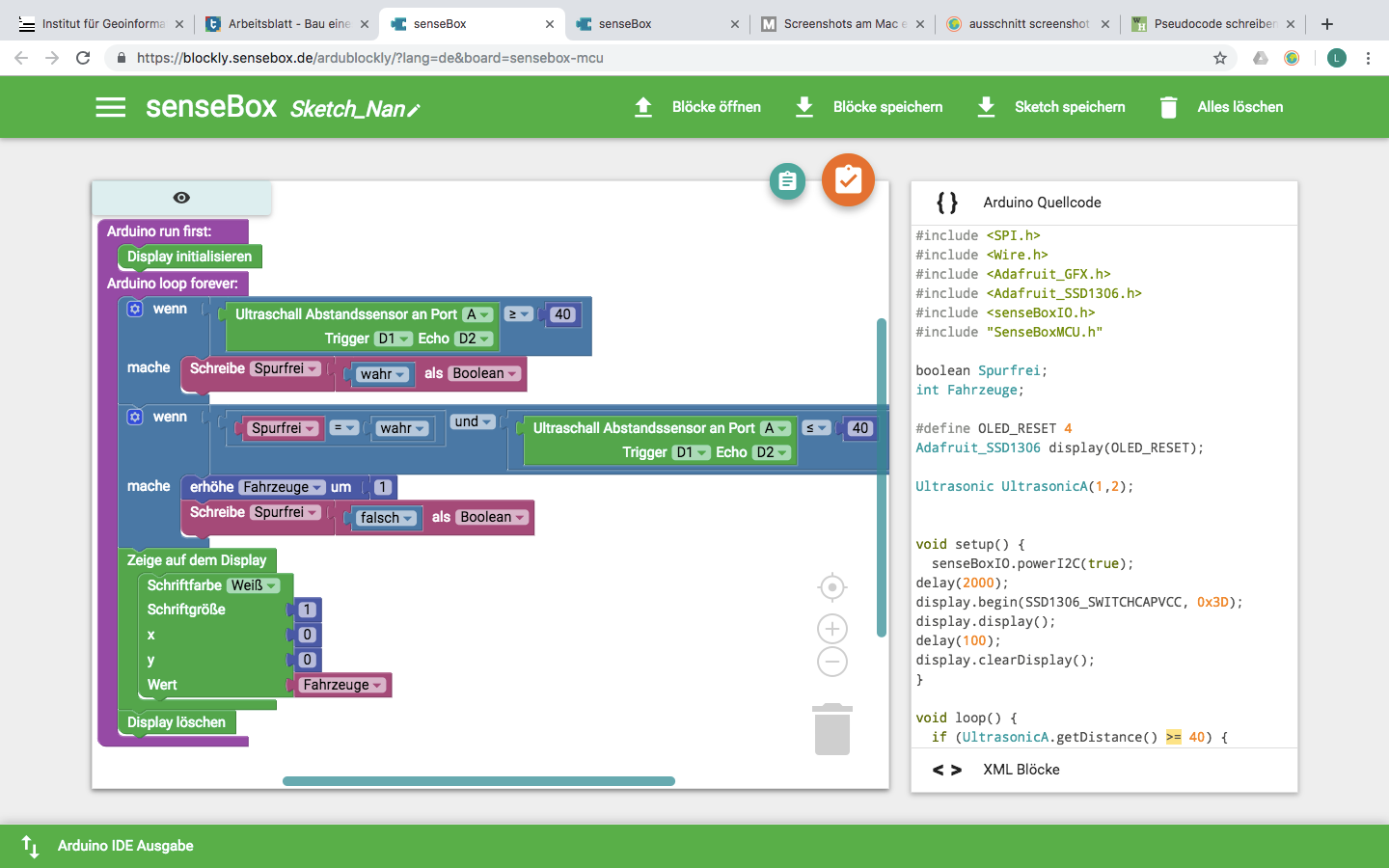This screenshot has height=868, width=1389.
Task: Click the Alles löschen trash icon
Action: [x=1168, y=107]
